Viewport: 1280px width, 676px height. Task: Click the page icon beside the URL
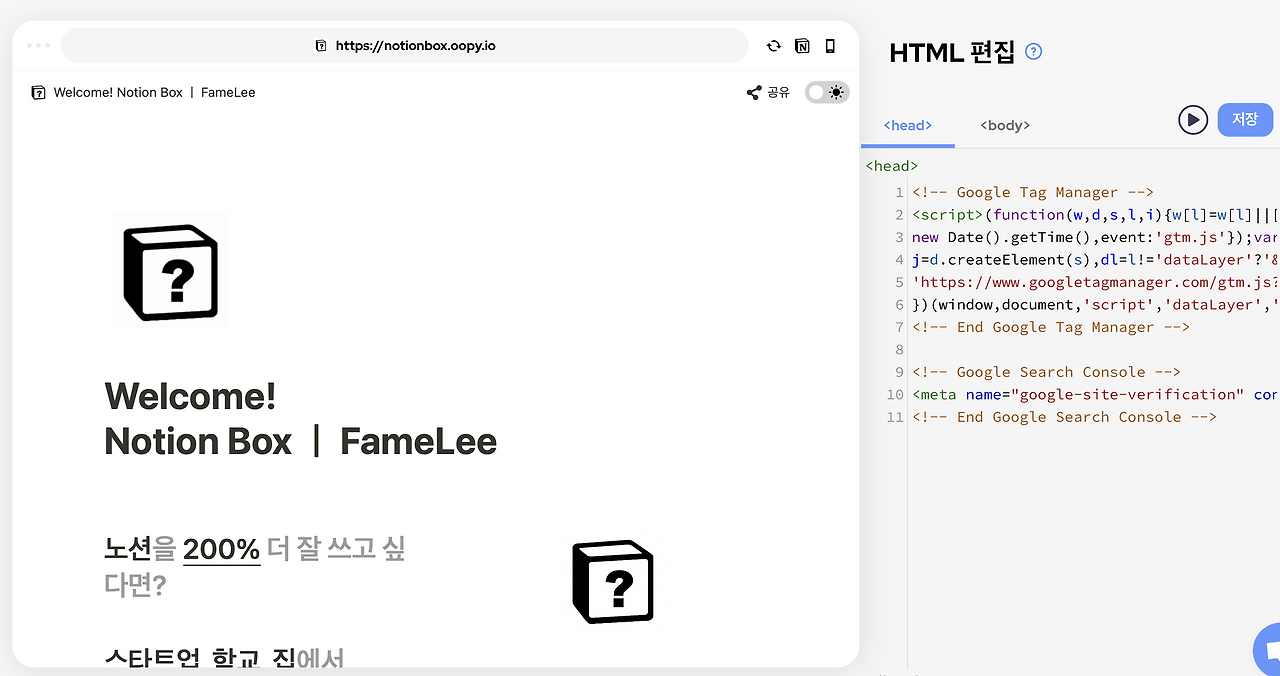point(321,46)
